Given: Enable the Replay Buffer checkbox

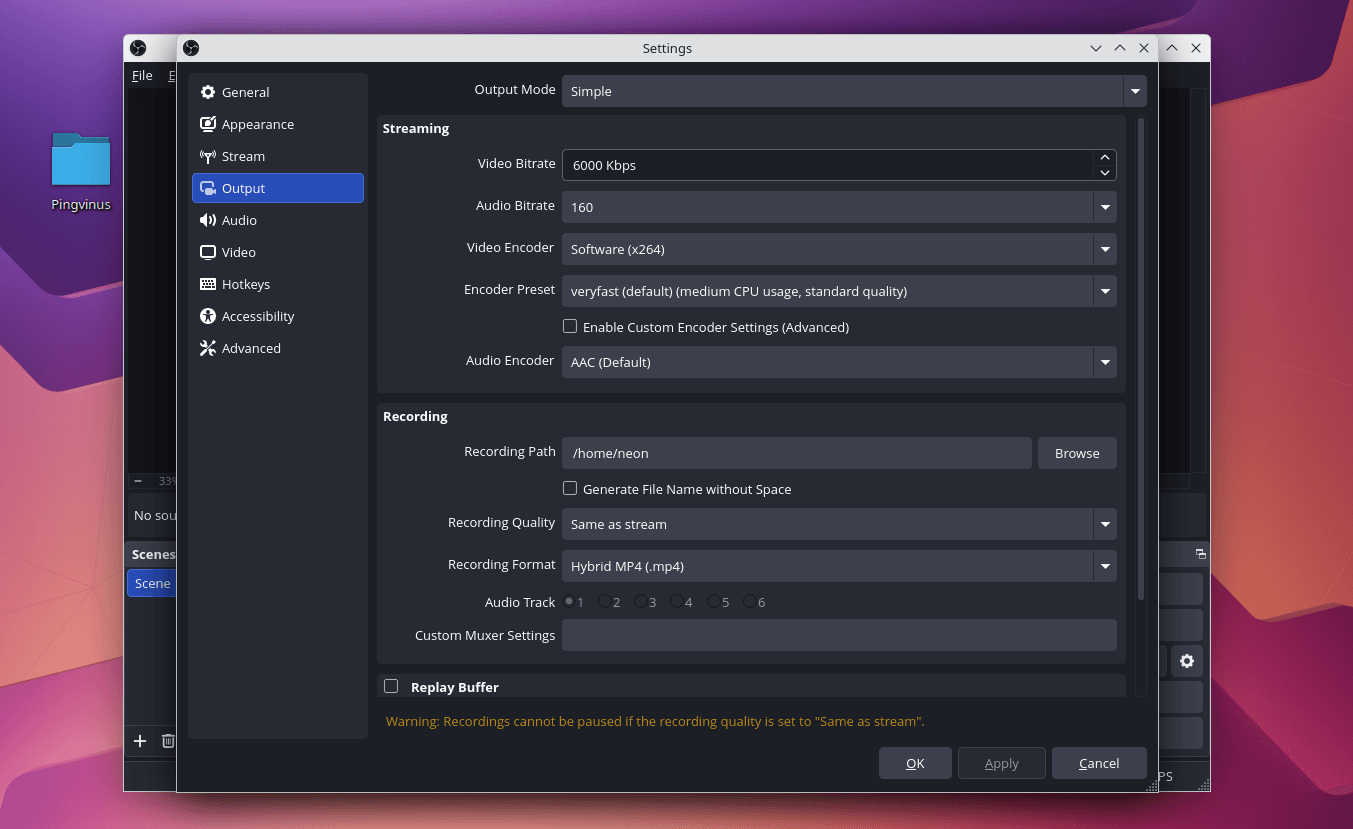Looking at the screenshot, I should [391, 686].
